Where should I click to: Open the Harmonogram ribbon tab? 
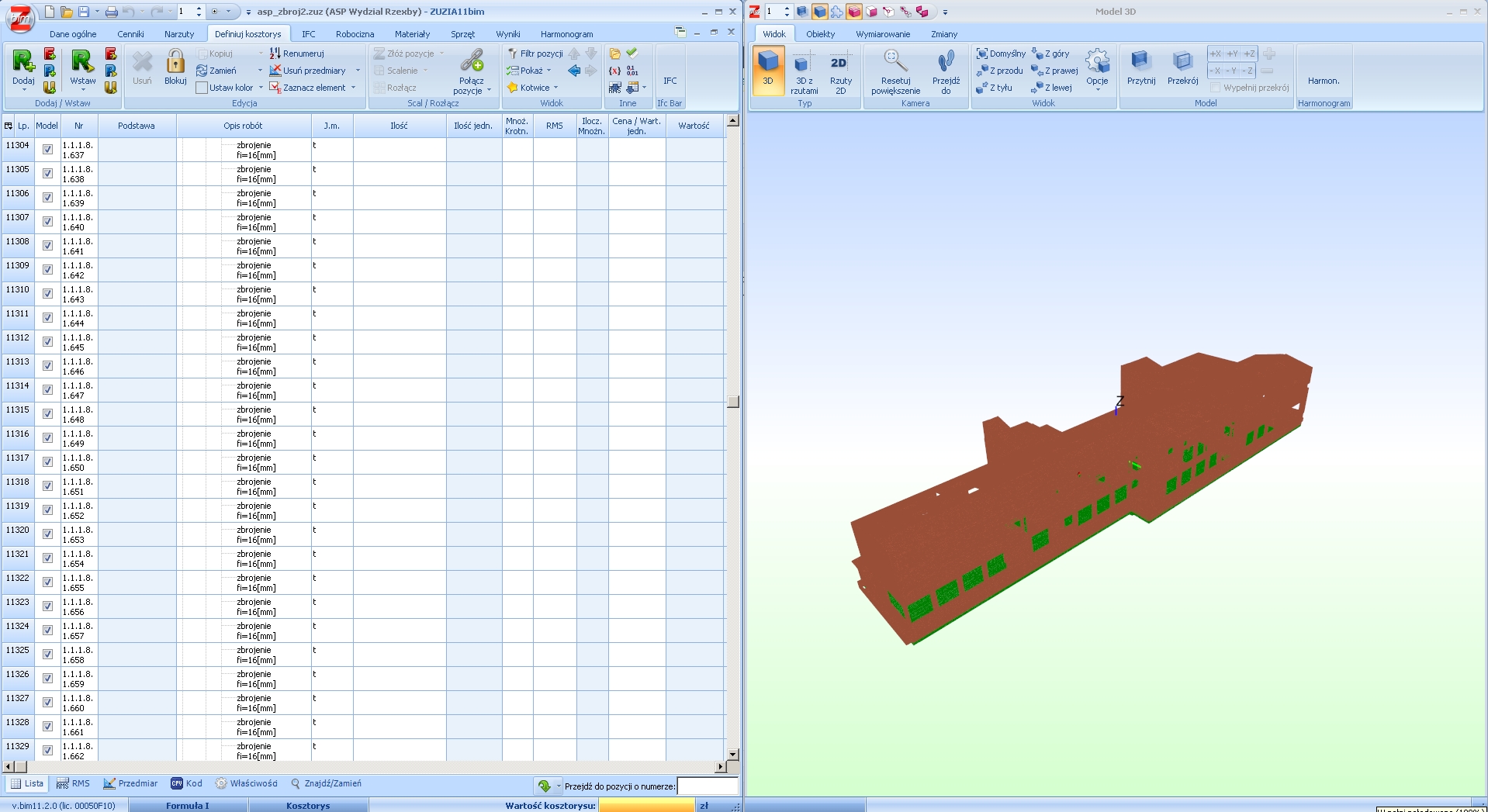[x=566, y=34]
